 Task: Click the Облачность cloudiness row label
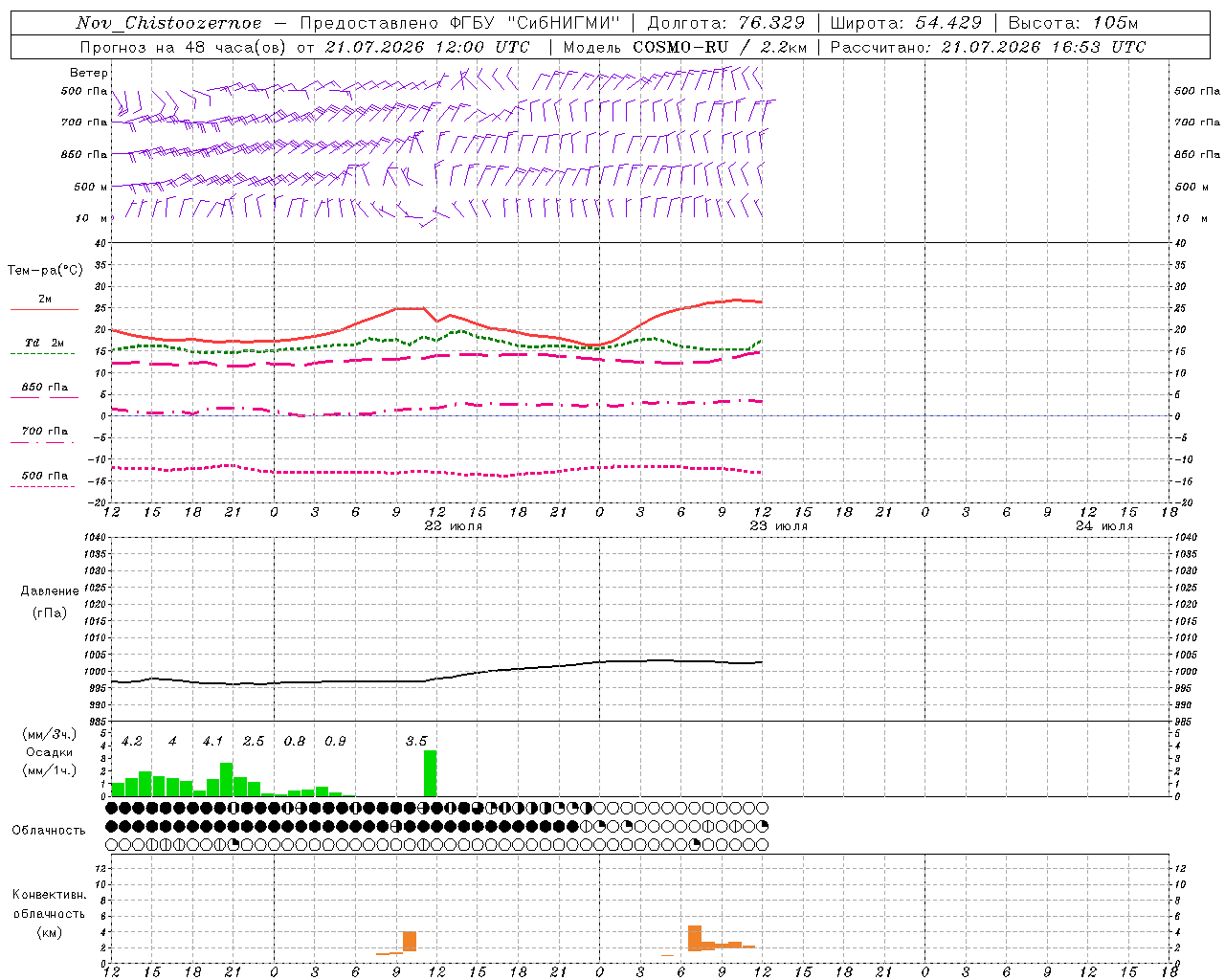point(49,830)
